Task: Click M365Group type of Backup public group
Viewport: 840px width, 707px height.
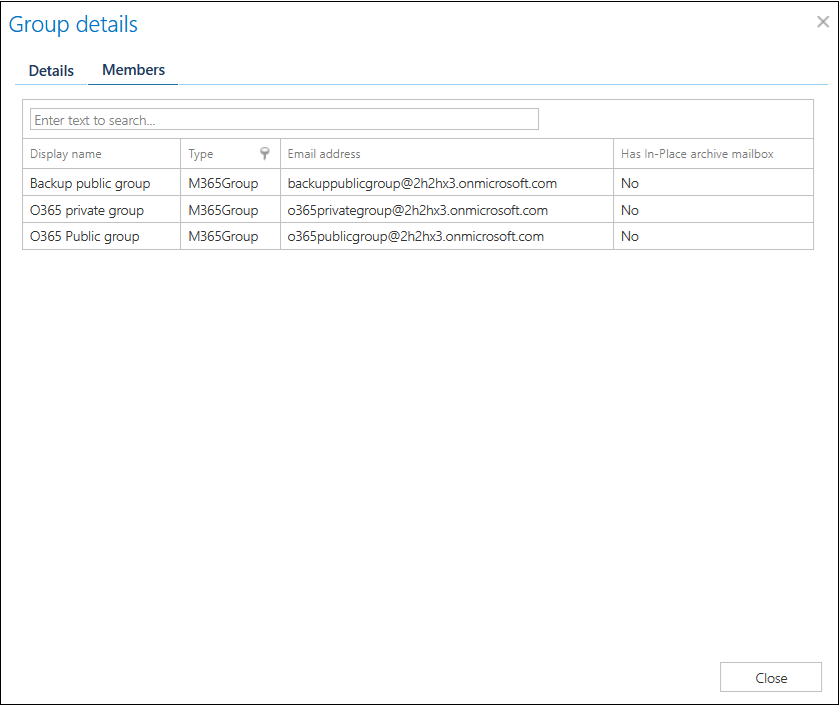Action: pyautogui.click(x=223, y=184)
